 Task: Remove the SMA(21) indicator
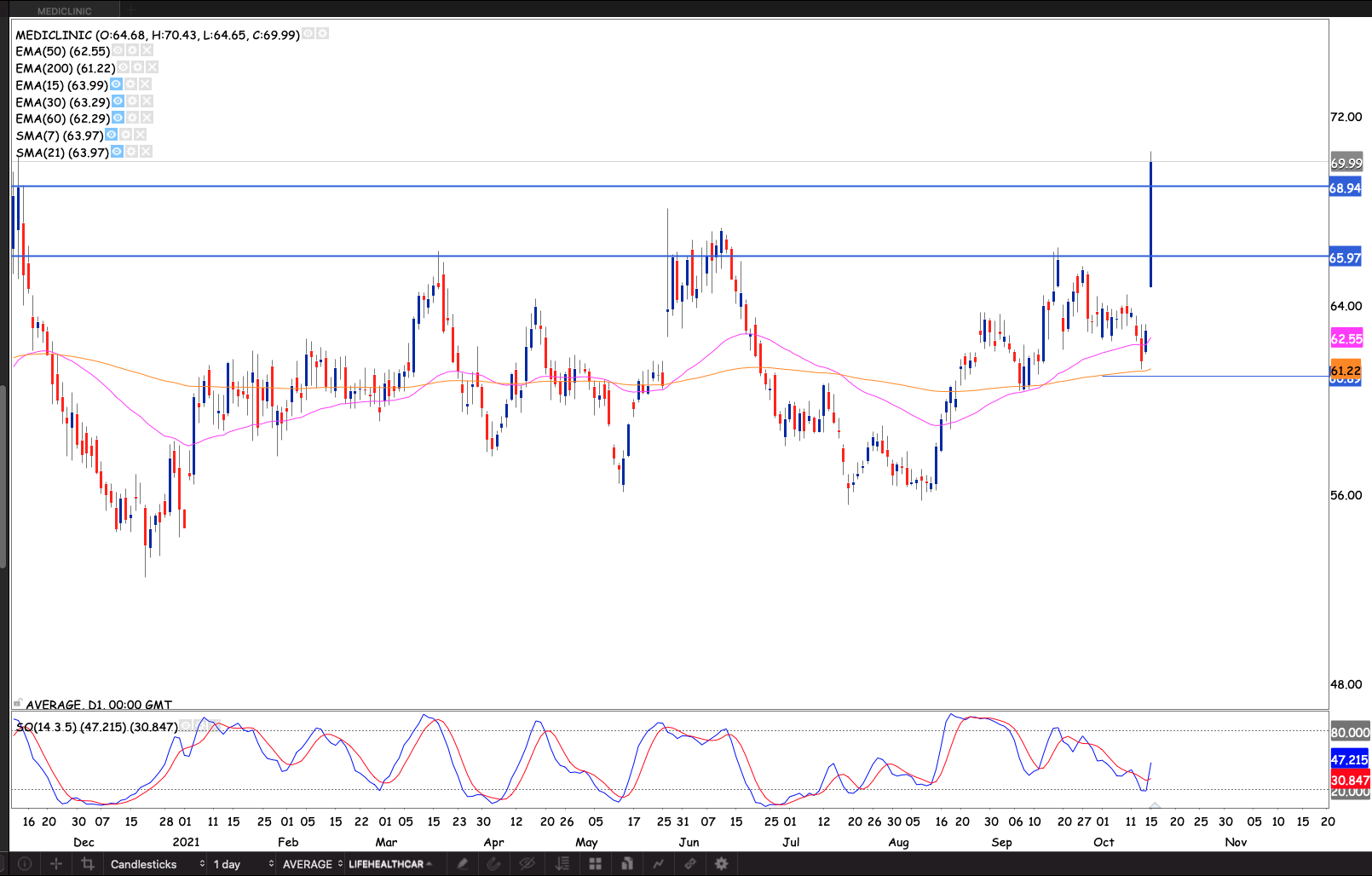(147, 152)
